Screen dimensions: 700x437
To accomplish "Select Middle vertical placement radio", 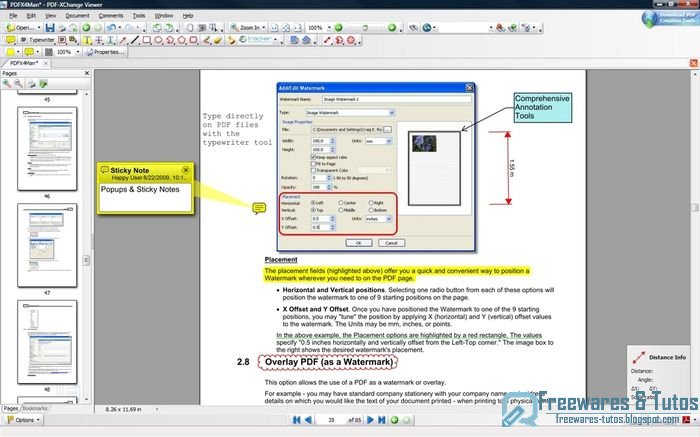I will pyautogui.click(x=341, y=210).
